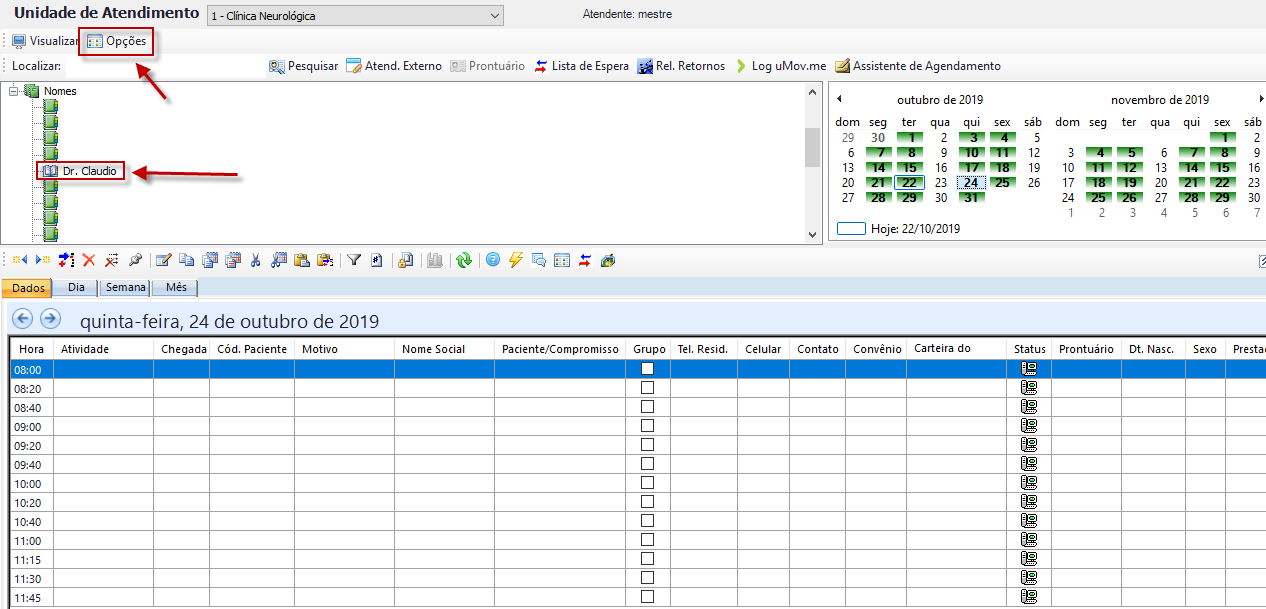
Task: Select day 31 in outubro de 2019
Action: pos(971,198)
